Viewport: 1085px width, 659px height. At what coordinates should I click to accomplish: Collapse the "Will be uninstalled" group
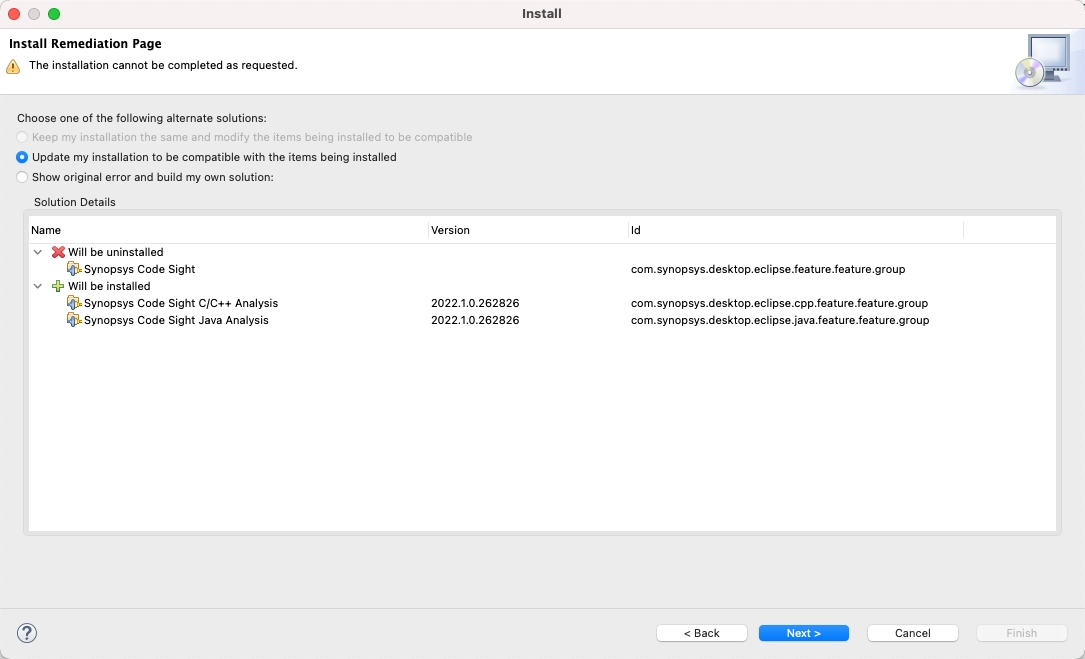click(38, 252)
